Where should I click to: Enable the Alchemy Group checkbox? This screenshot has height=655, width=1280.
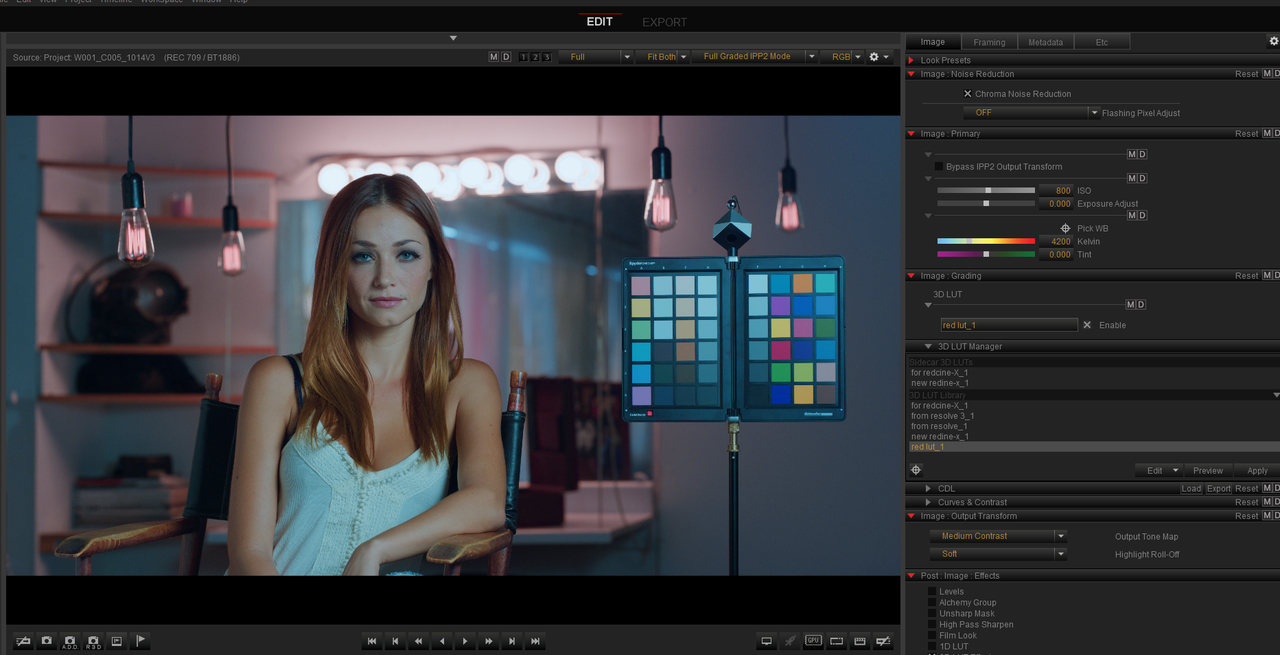tap(932, 603)
